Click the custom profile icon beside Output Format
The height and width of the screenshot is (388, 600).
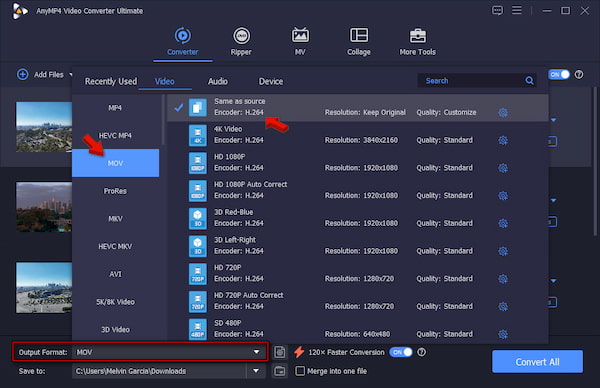[x=280, y=352]
